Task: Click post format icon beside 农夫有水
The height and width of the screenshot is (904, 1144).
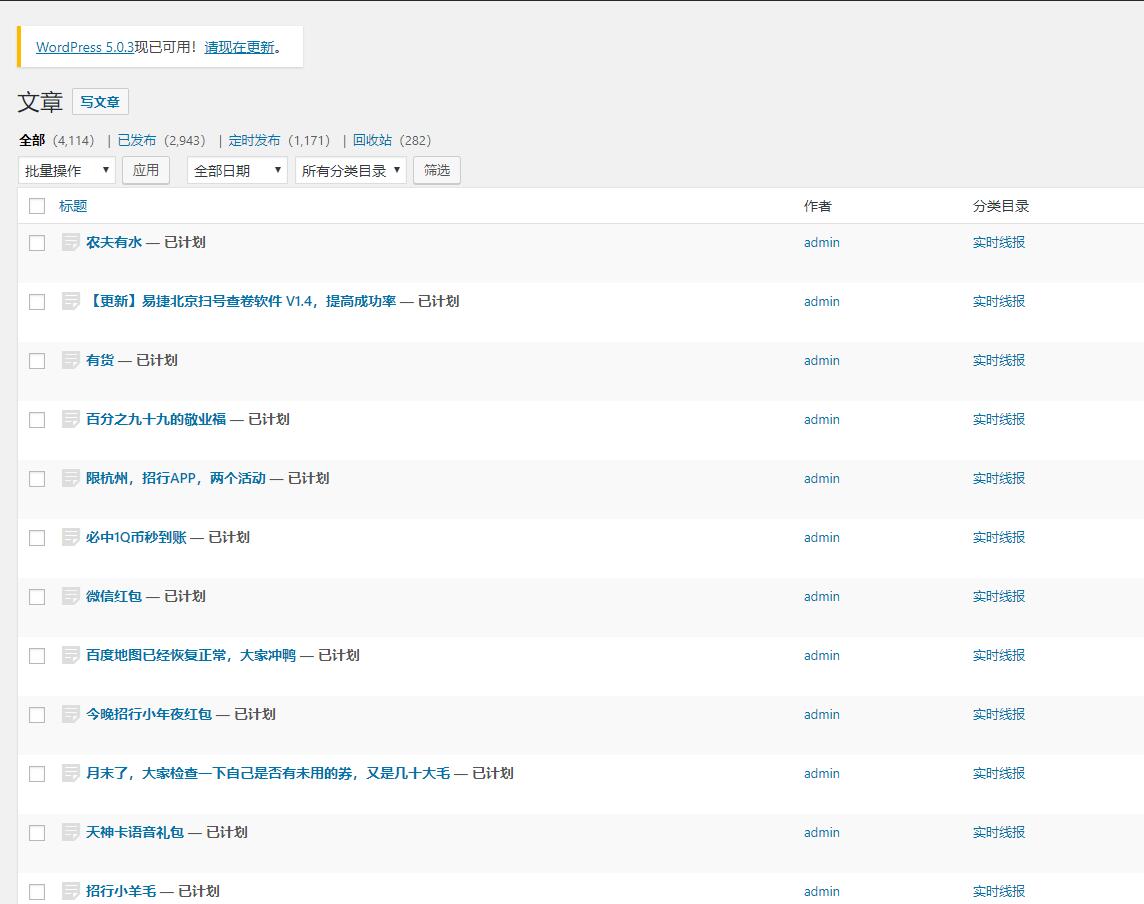Action: pyautogui.click(x=70, y=242)
